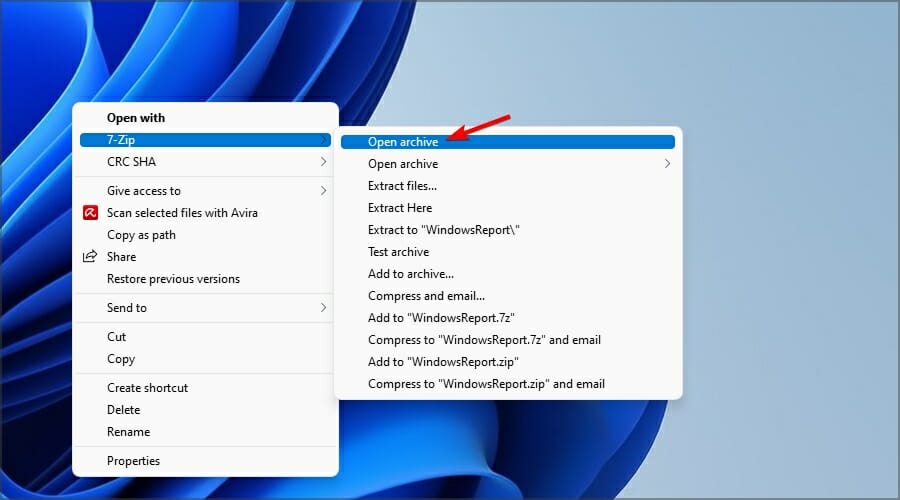The image size is (900, 500).
Task: Choose Compress to "WindowsReport.zip" and email
Action: click(x=508, y=384)
